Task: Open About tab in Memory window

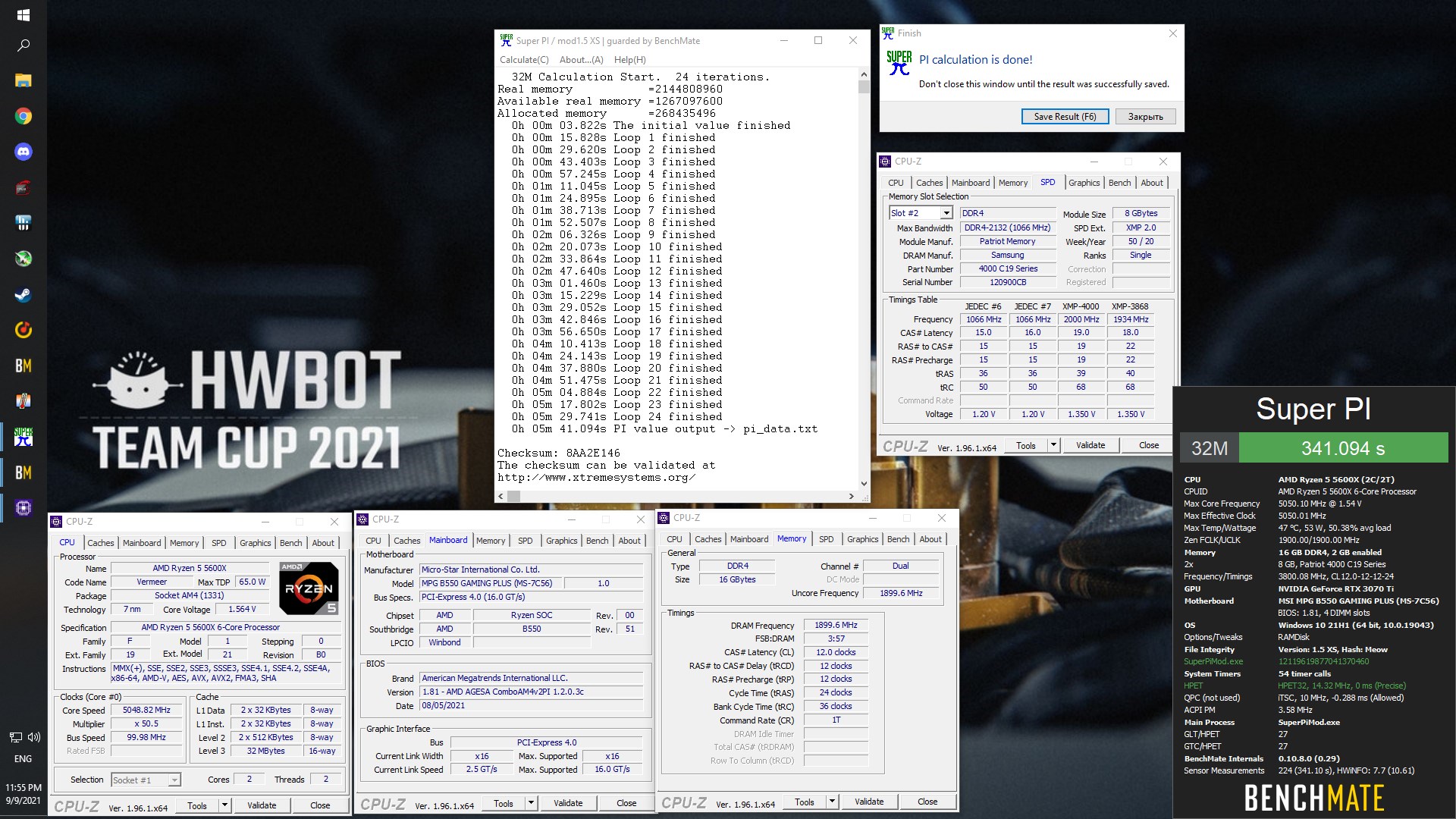Action: [x=930, y=539]
